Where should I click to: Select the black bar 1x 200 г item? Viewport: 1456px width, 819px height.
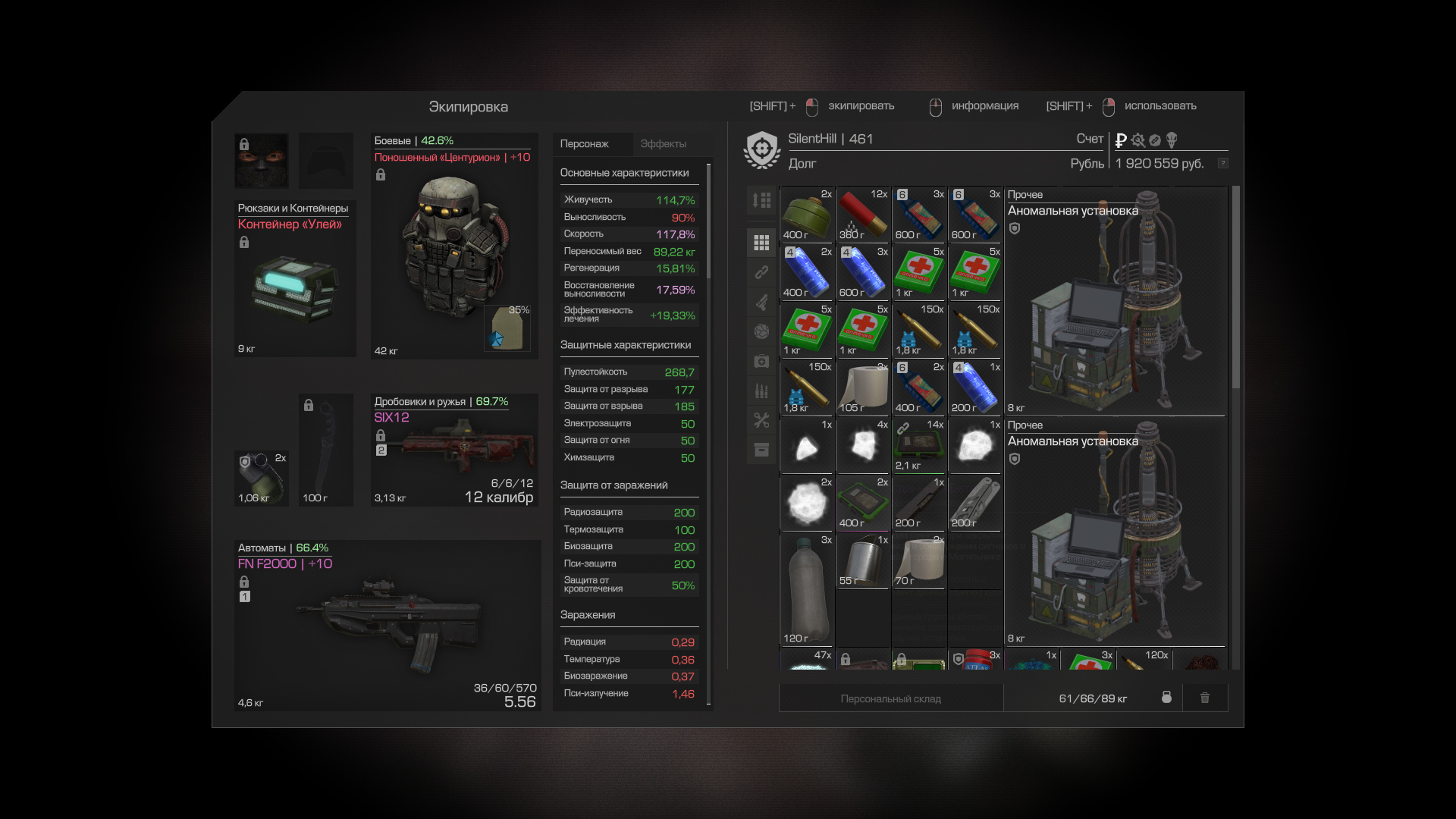[919, 503]
